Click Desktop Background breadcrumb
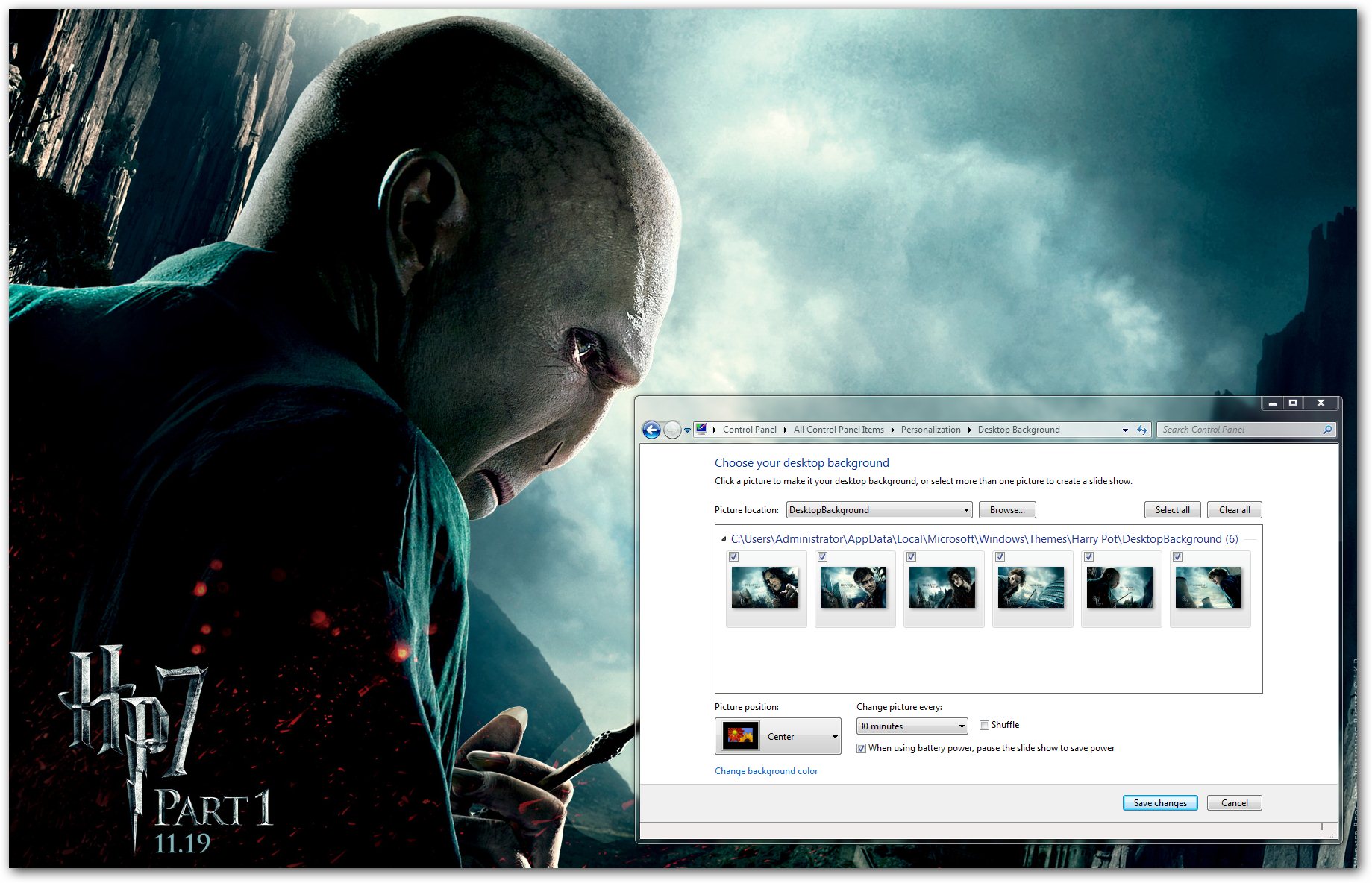Viewport: 1372px width, 883px height. click(1018, 430)
